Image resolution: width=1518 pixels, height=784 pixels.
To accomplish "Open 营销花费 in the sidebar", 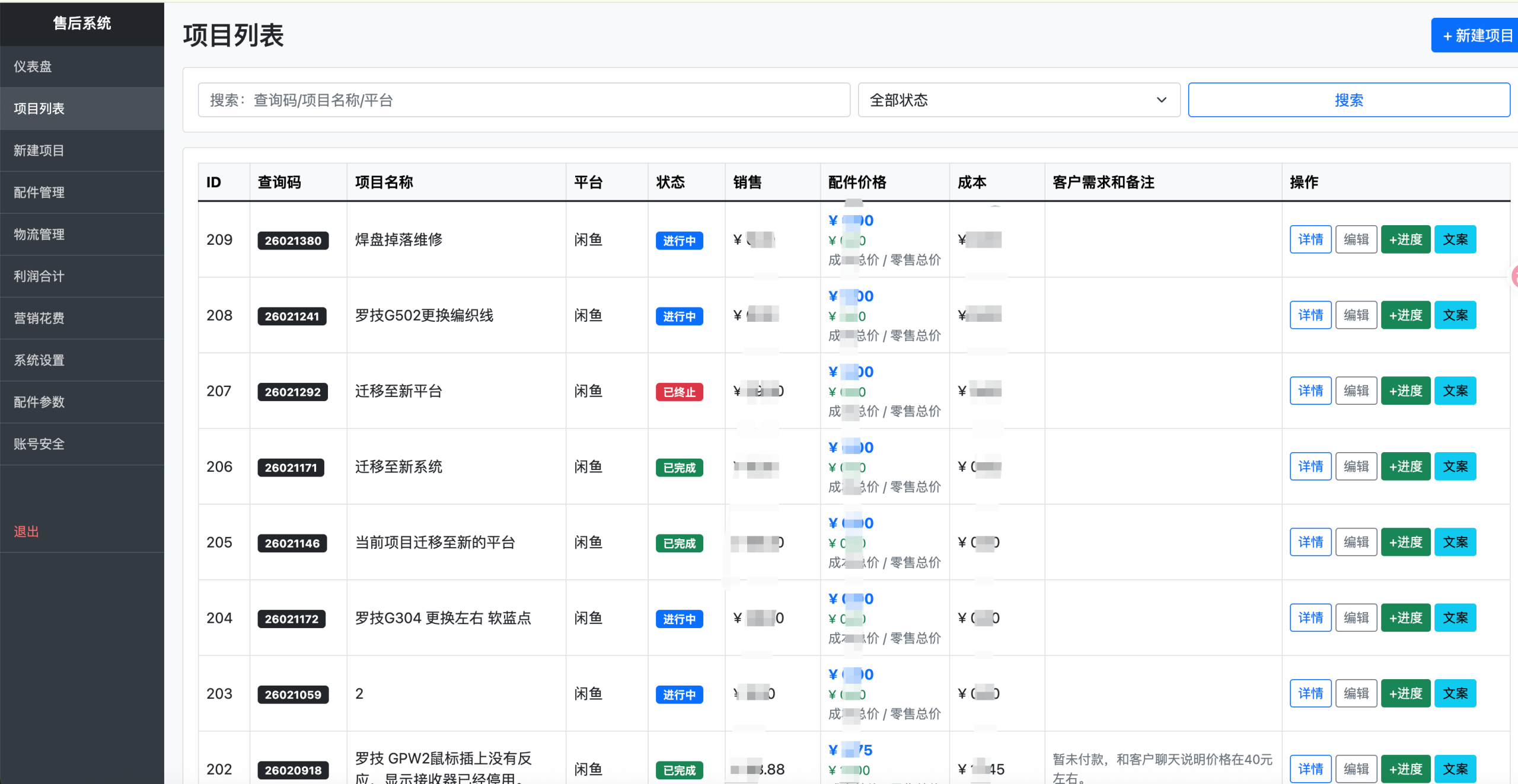I will 39,318.
